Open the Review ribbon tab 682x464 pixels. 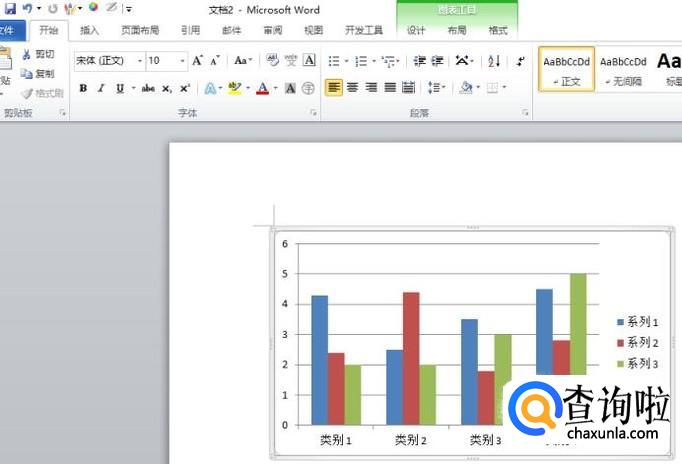coord(273,30)
